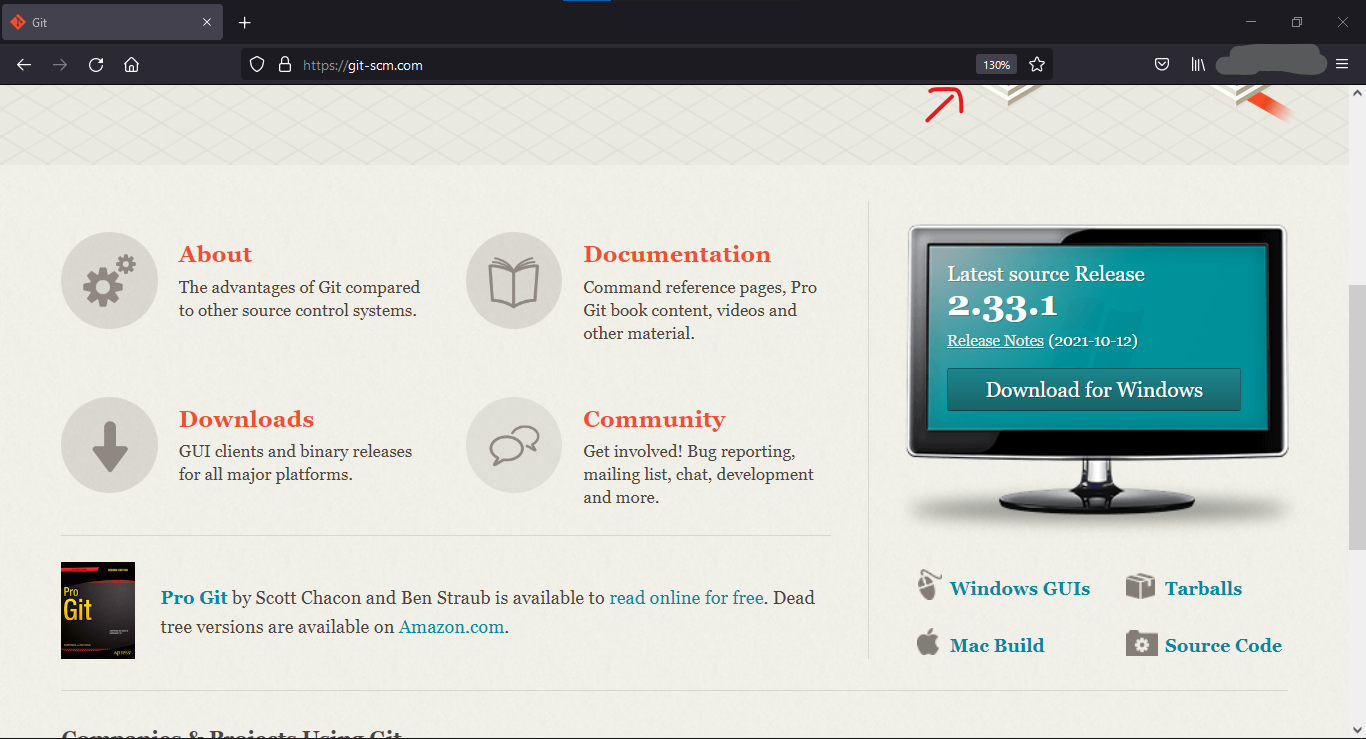This screenshot has height=739, width=1366.
Task: Select the open book Documentation icon
Action: (x=513, y=280)
